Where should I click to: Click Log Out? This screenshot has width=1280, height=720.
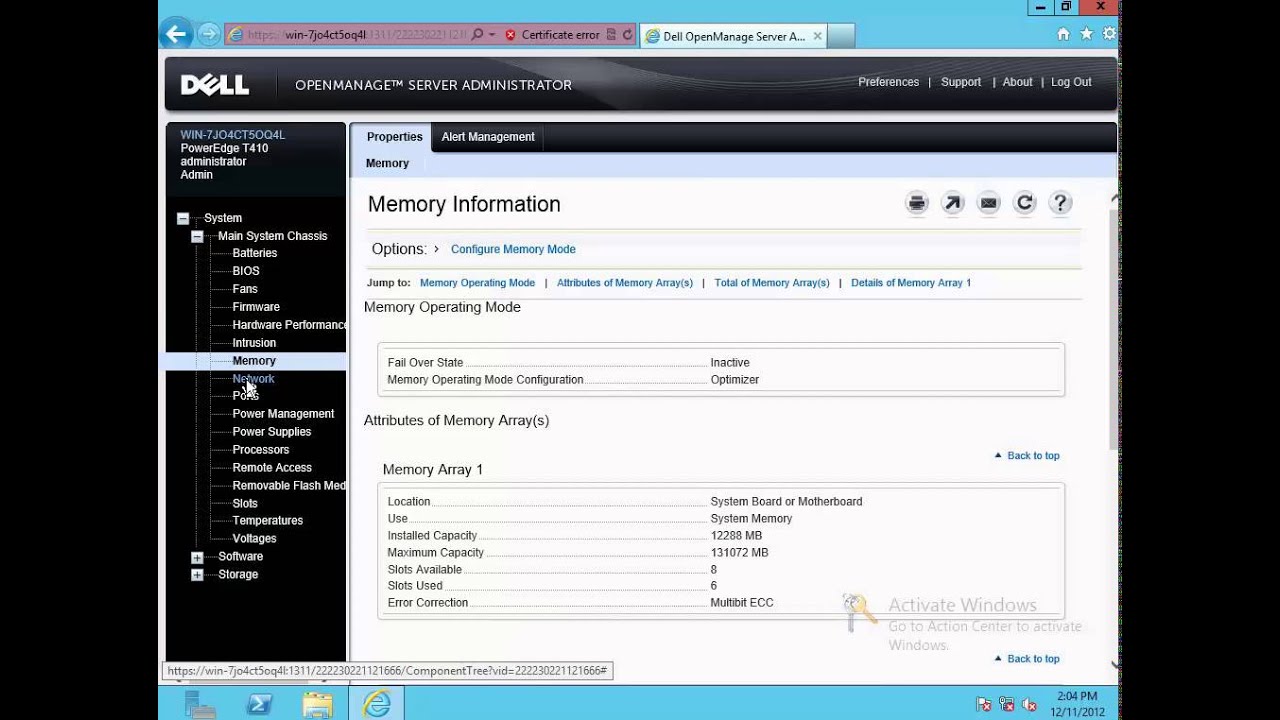click(1071, 82)
